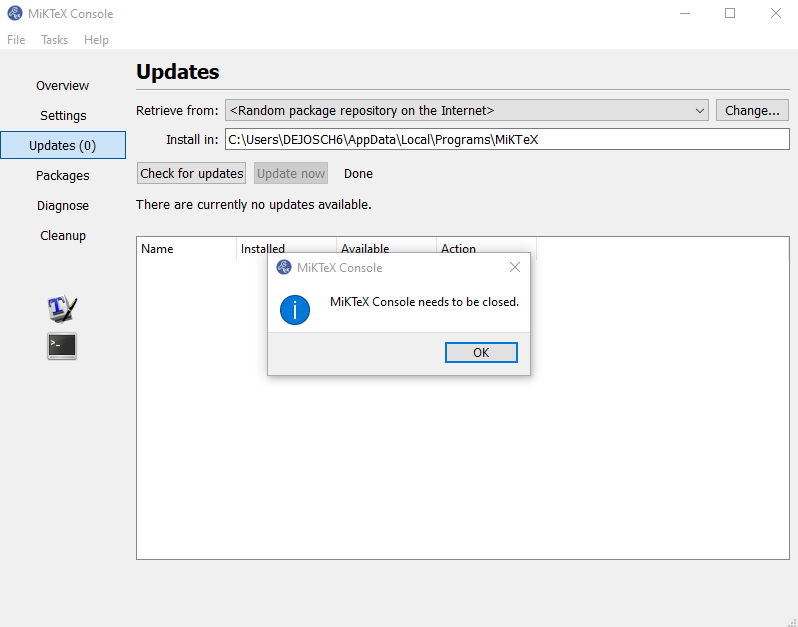798x627 pixels.
Task: Open the Packages page
Action: coord(63,176)
